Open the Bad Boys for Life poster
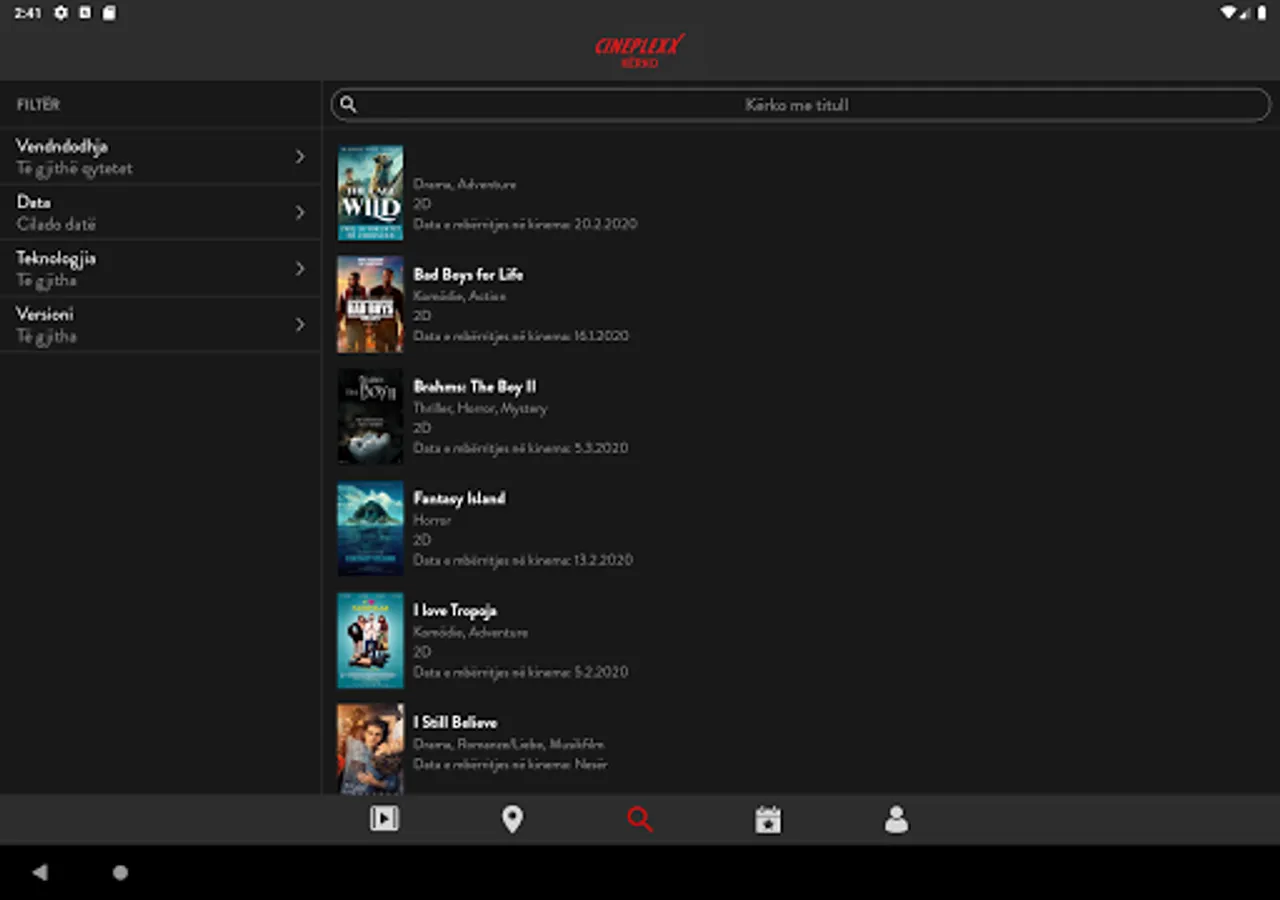The height and width of the screenshot is (900, 1280). (x=370, y=305)
